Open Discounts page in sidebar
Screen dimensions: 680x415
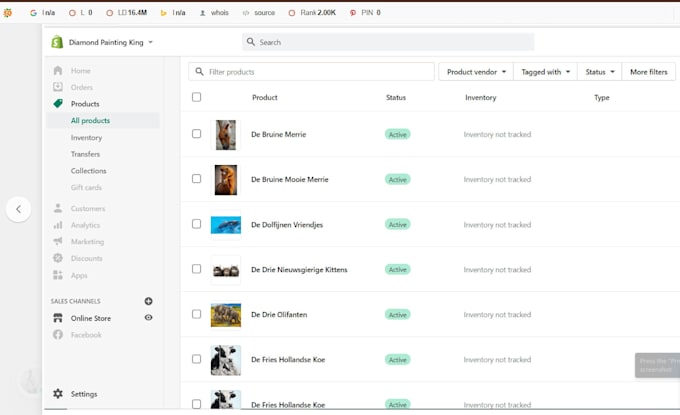click(86, 258)
